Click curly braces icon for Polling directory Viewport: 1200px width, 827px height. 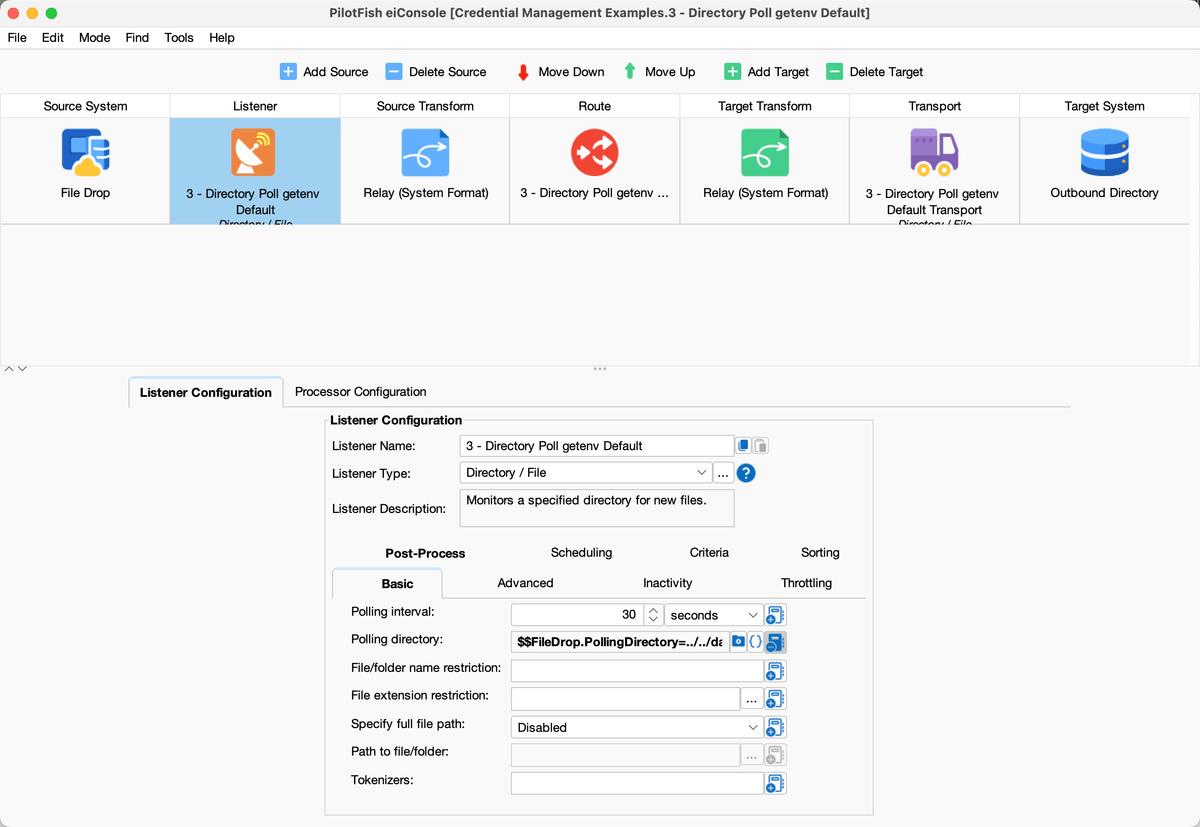(755, 642)
